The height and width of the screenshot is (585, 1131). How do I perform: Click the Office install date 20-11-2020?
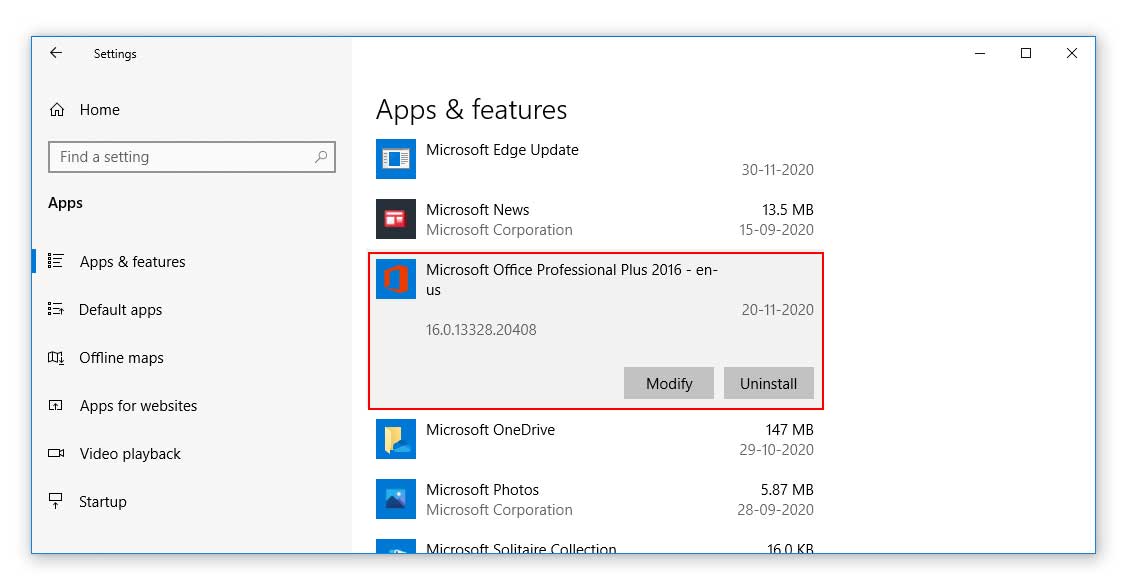click(x=778, y=309)
